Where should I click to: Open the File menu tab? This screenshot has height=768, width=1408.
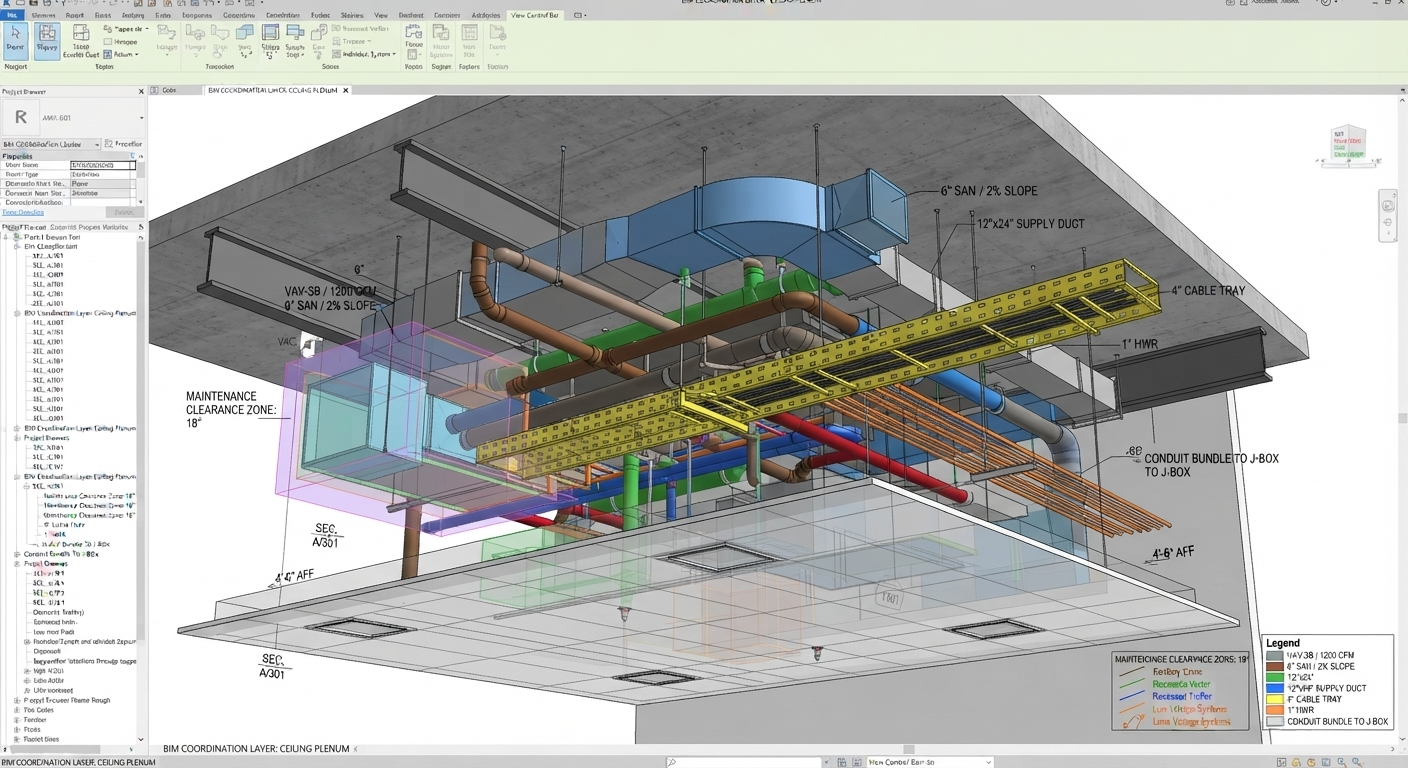[x=11, y=16]
